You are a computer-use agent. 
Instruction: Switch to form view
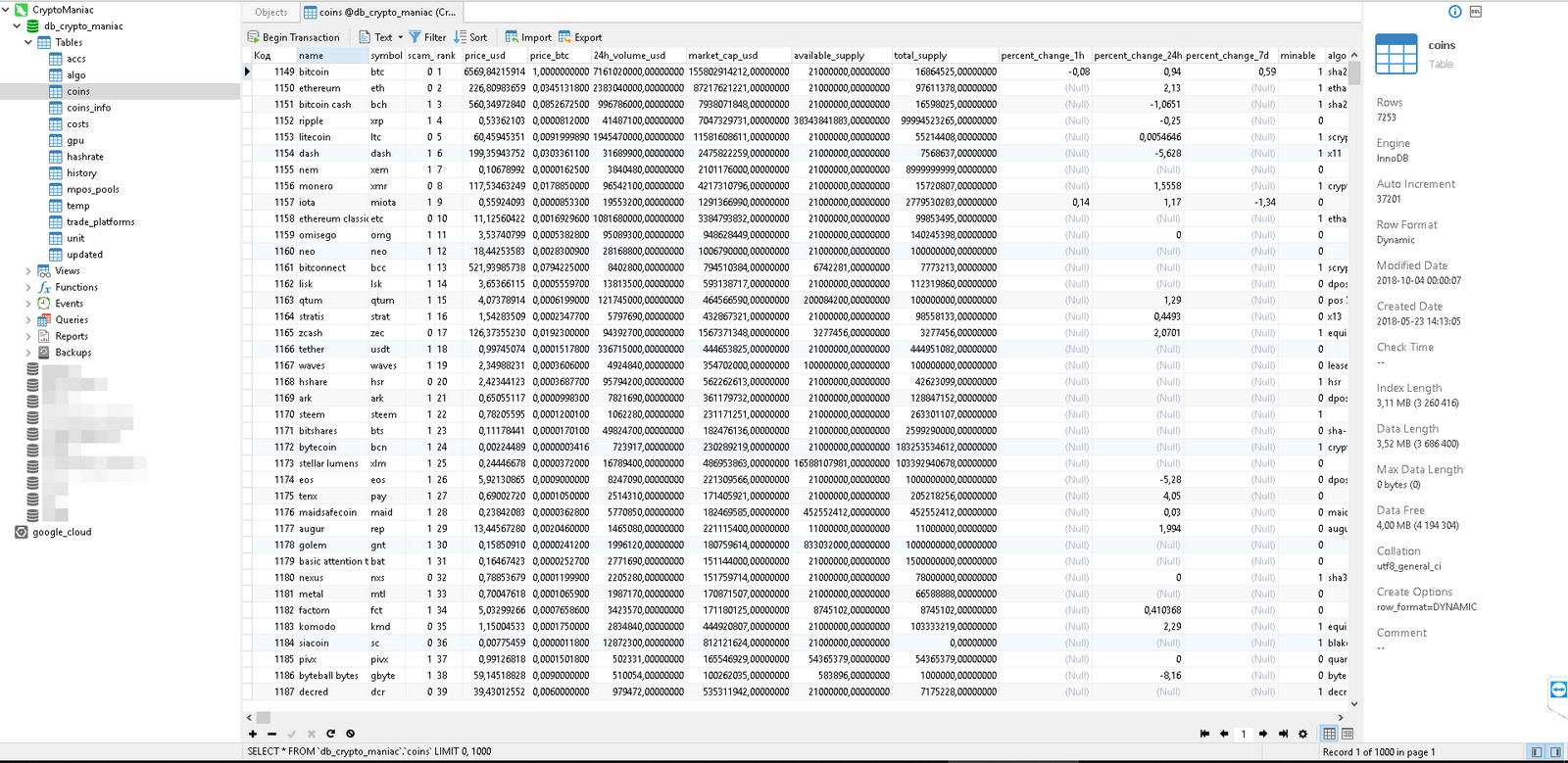1347,734
